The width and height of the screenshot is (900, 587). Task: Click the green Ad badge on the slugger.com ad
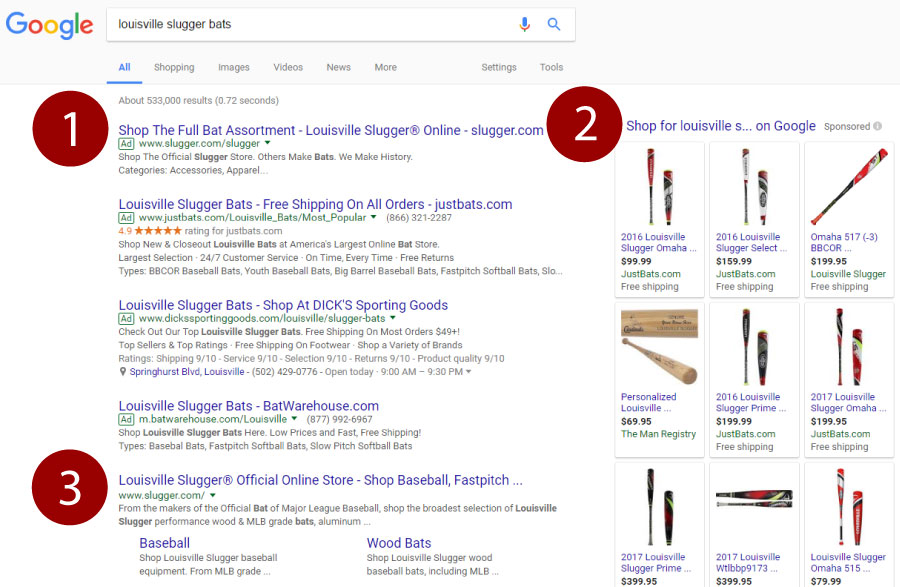125,143
